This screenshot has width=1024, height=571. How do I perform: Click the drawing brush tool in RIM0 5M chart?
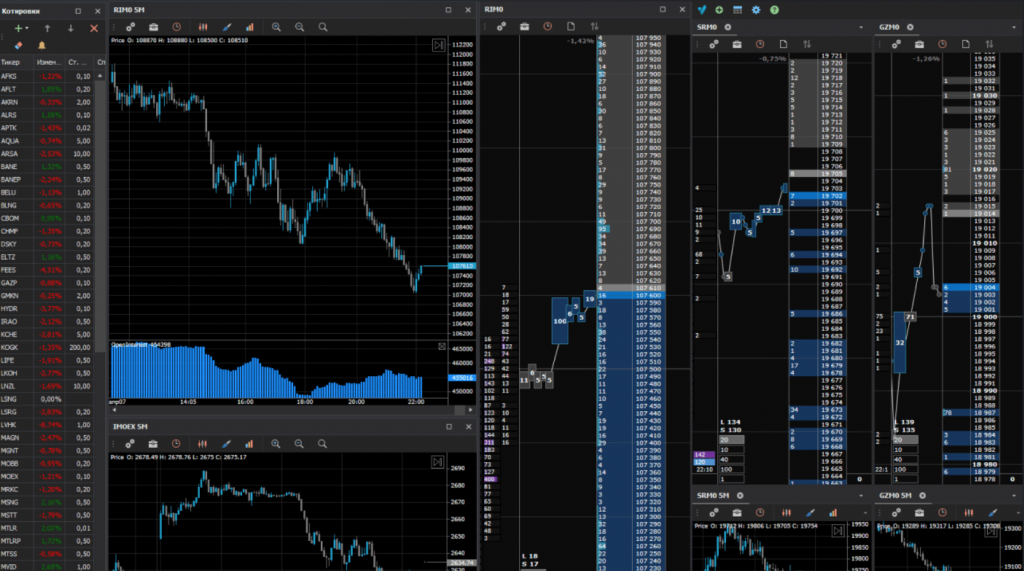[226, 26]
